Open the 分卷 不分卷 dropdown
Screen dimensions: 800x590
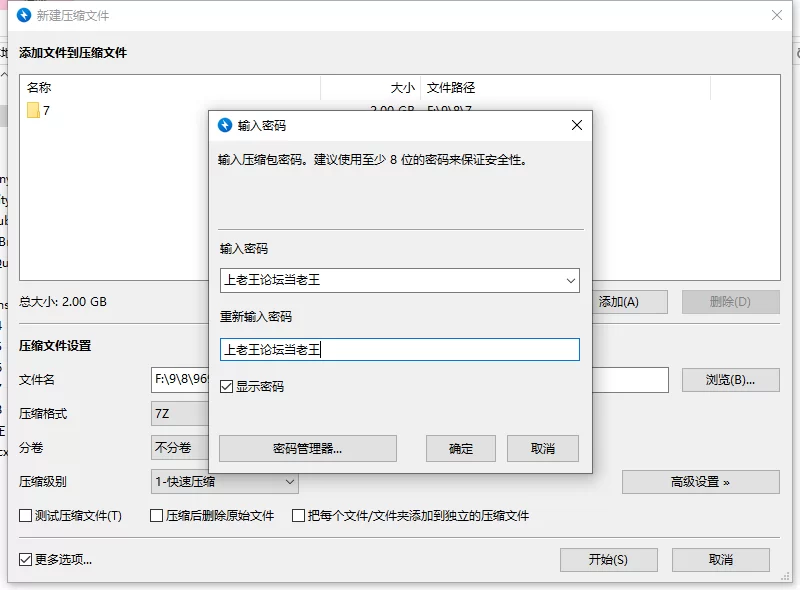coord(180,448)
